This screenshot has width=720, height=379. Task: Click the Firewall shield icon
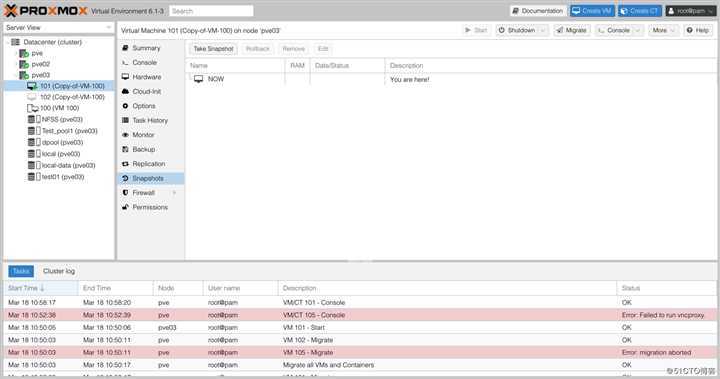pos(125,192)
